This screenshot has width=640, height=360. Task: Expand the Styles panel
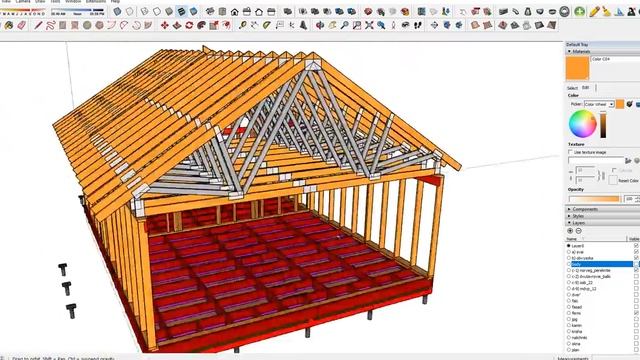569,216
